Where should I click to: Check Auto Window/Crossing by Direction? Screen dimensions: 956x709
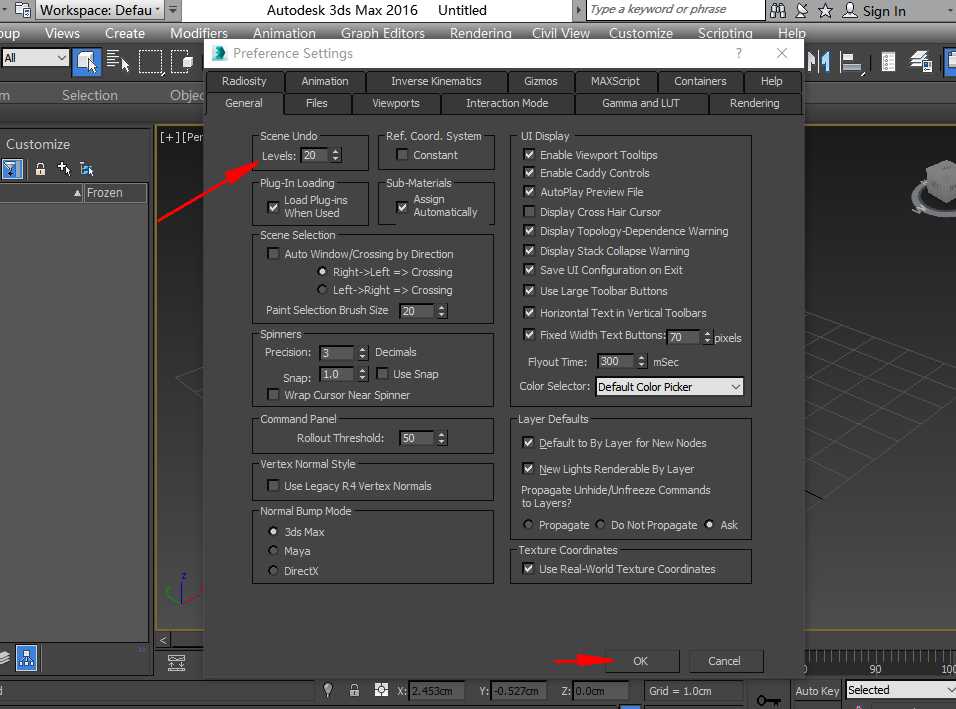tap(273, 254)
